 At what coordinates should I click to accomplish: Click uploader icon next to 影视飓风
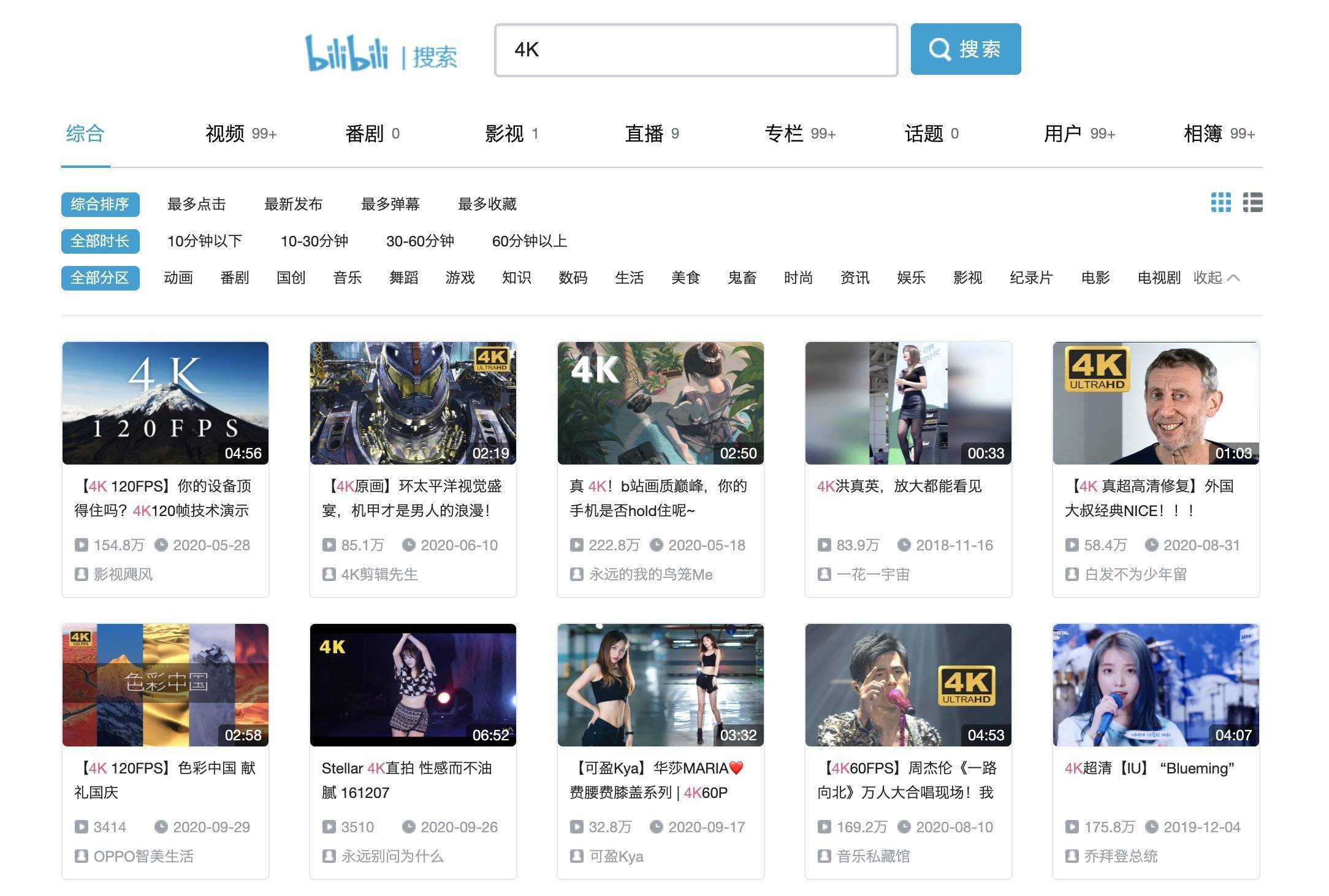(x=81, y=574)
